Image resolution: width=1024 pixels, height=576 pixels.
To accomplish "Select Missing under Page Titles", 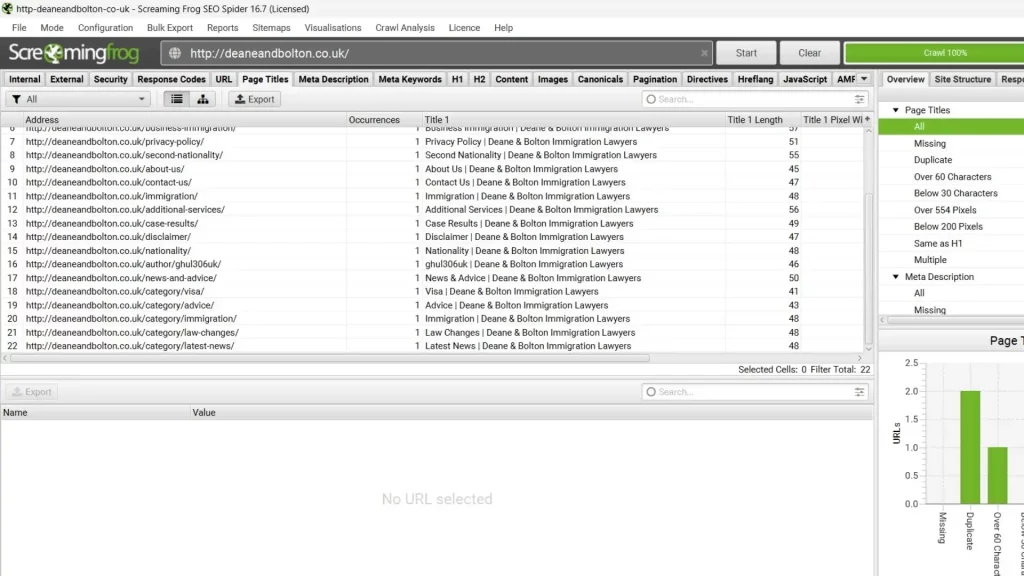I will tap(929, 144).
